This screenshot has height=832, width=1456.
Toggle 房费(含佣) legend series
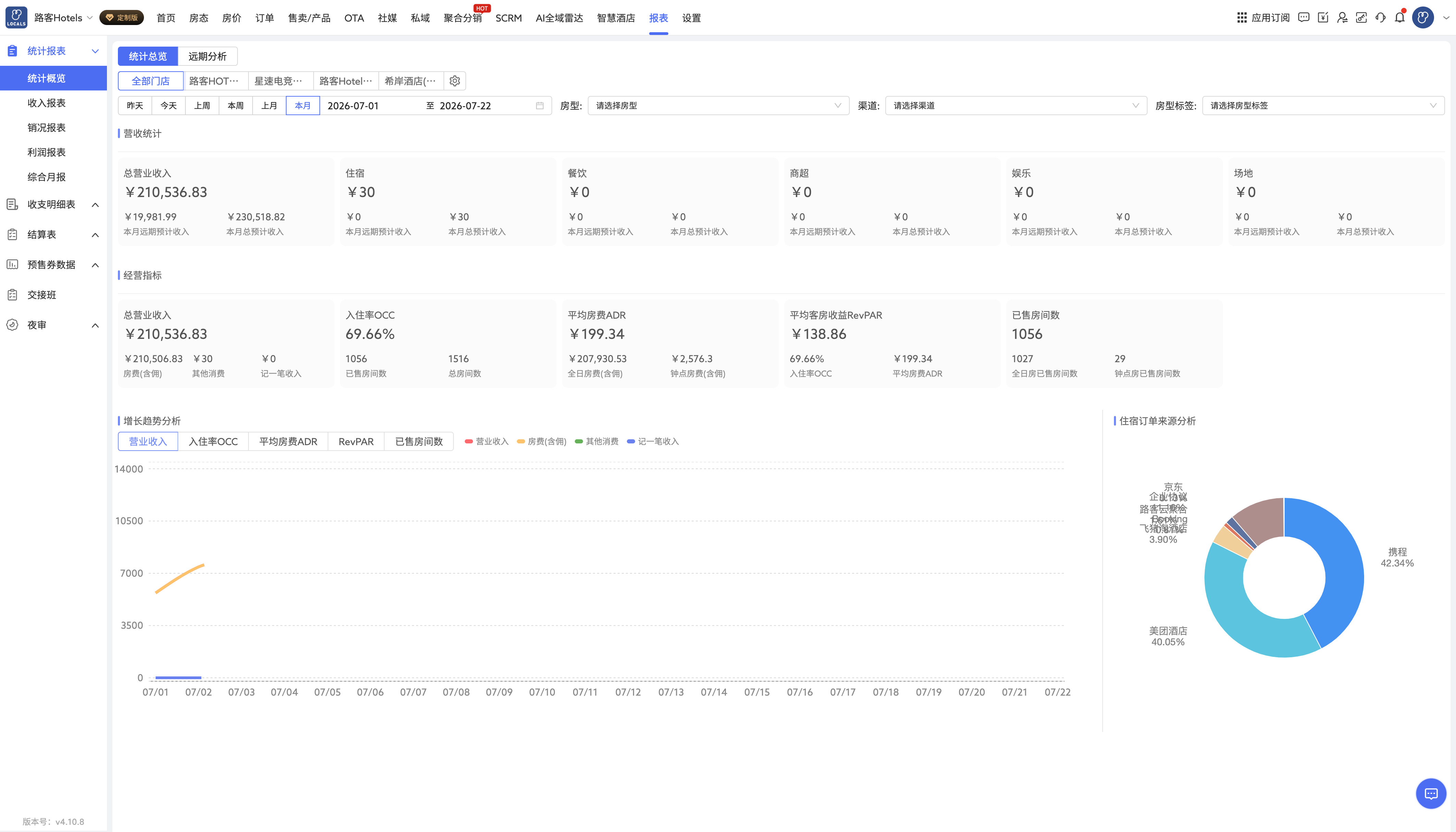click(x=541, y=442)
